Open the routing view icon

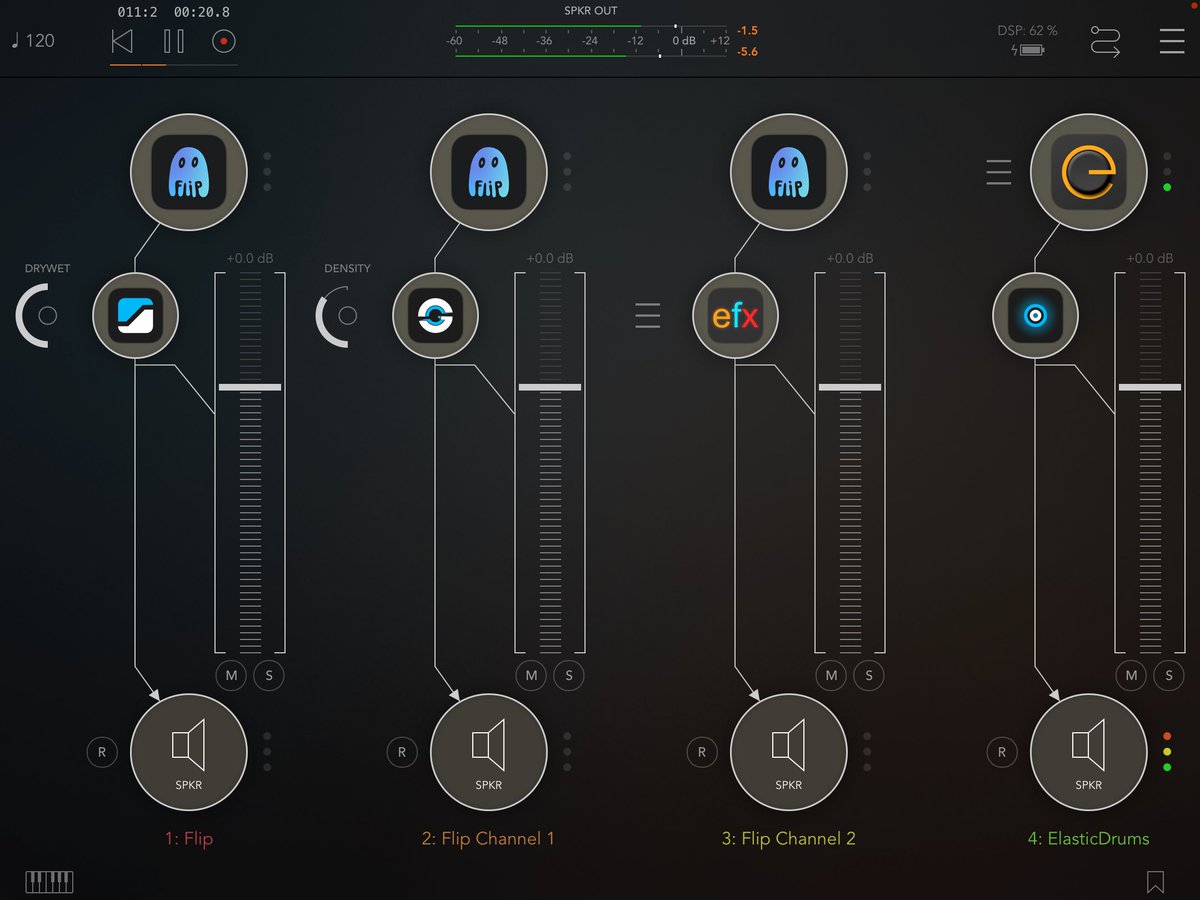[1105, 41]
